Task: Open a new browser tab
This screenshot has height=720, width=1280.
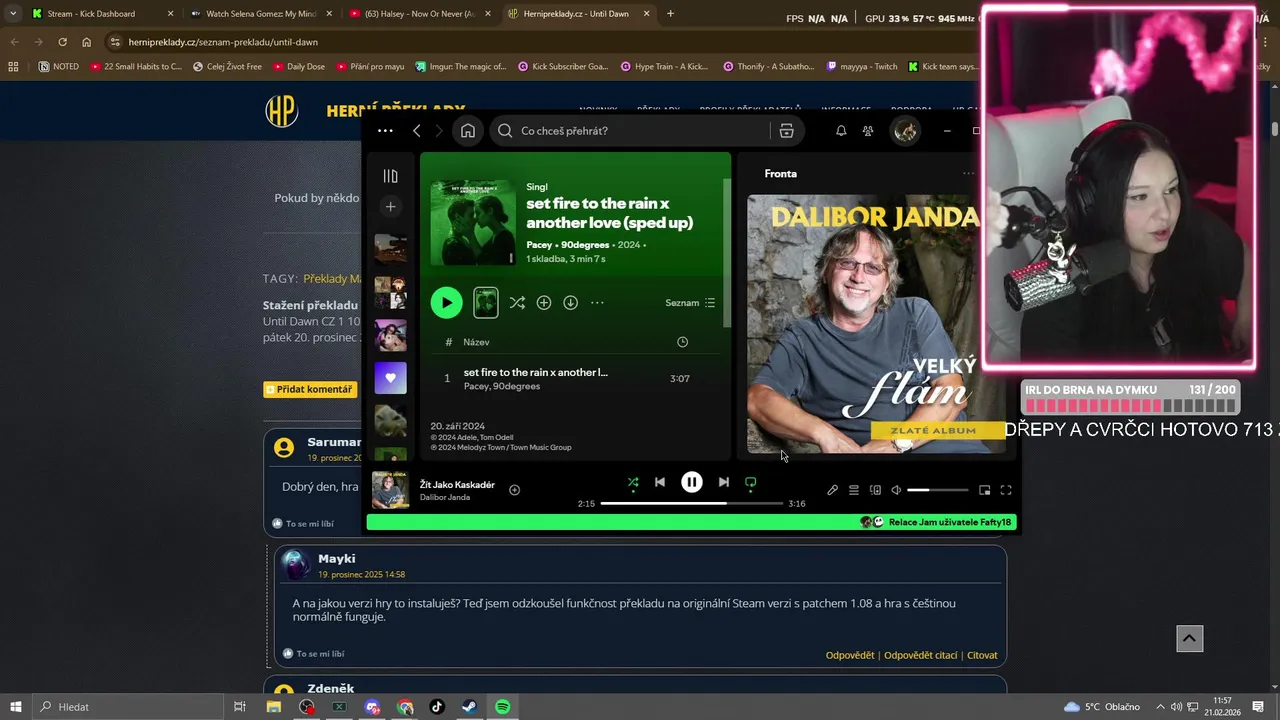Action: (x=670, y=14)
